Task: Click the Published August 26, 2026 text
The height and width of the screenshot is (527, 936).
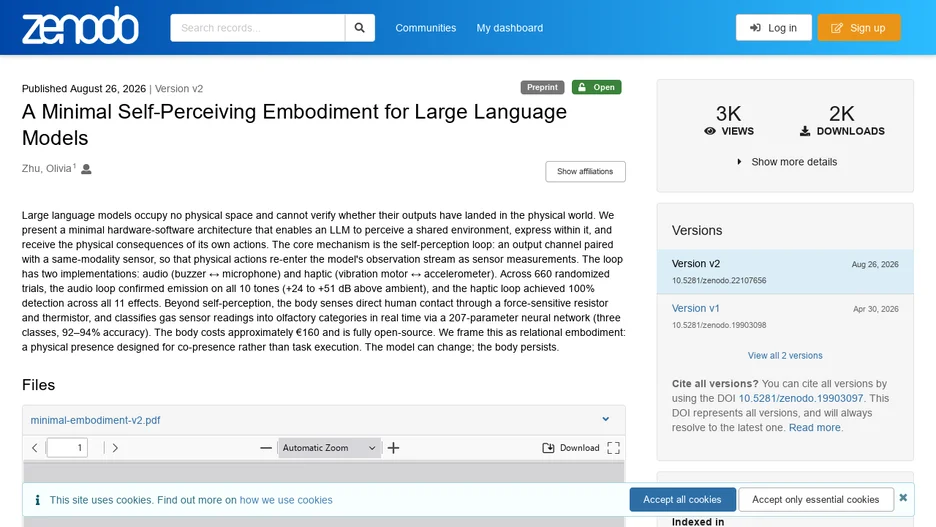Action: [84, 88]
